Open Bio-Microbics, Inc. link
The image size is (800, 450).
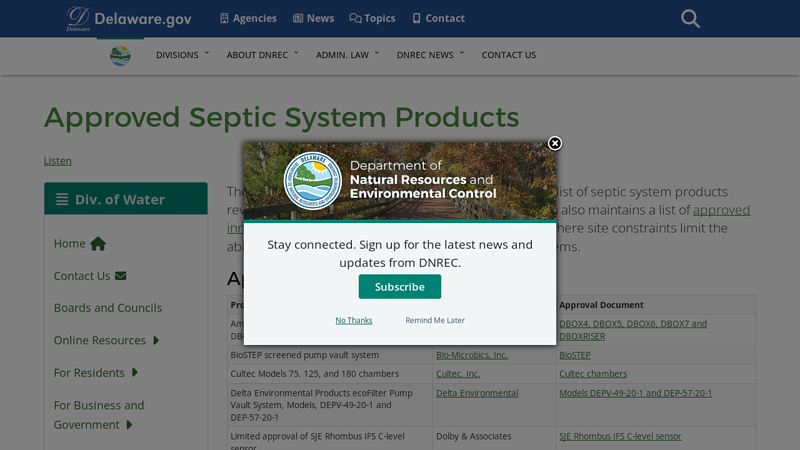point(471,355)
